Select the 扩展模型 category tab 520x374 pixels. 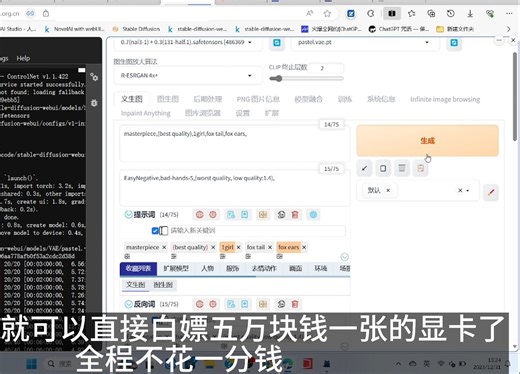coord(176,268)
